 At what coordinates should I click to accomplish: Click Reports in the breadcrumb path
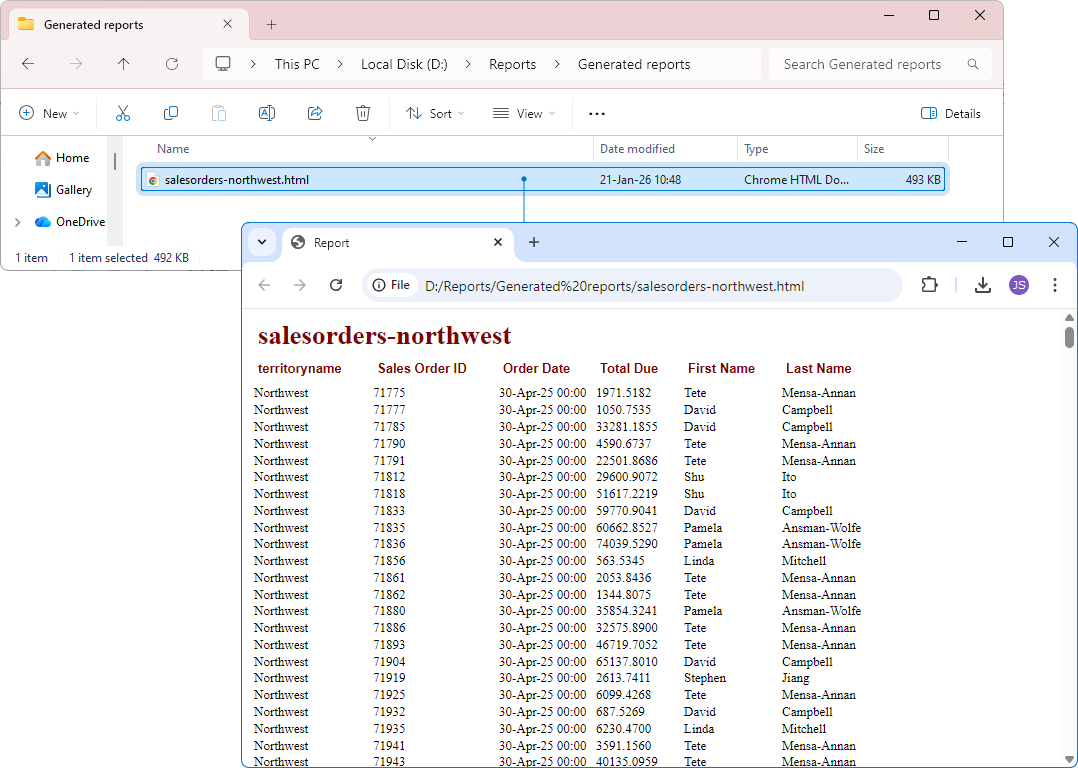pos(512,64)
